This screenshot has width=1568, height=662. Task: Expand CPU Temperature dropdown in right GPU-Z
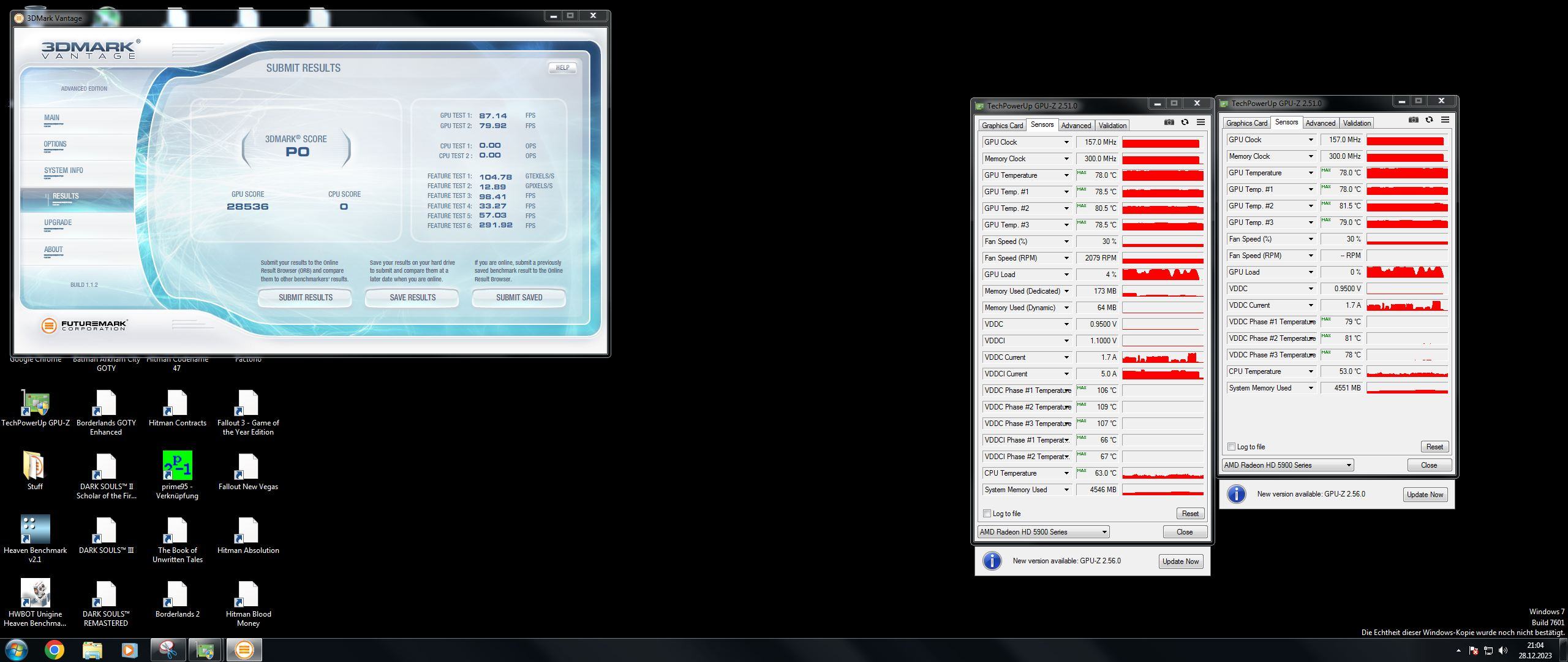(1310, 371)
